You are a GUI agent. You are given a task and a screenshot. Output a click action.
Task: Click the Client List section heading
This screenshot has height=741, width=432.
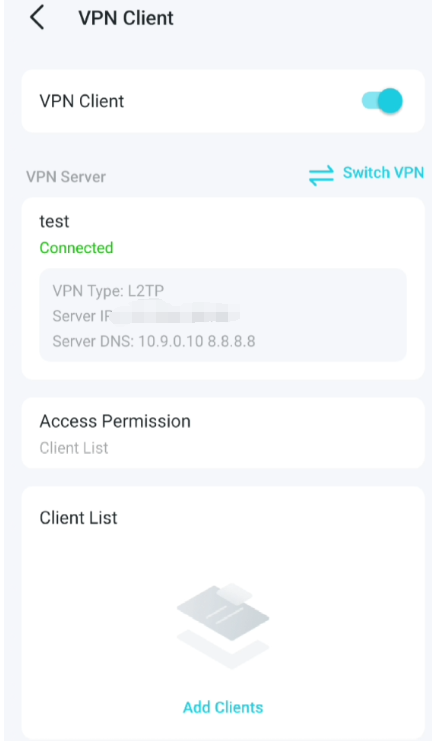78,518
